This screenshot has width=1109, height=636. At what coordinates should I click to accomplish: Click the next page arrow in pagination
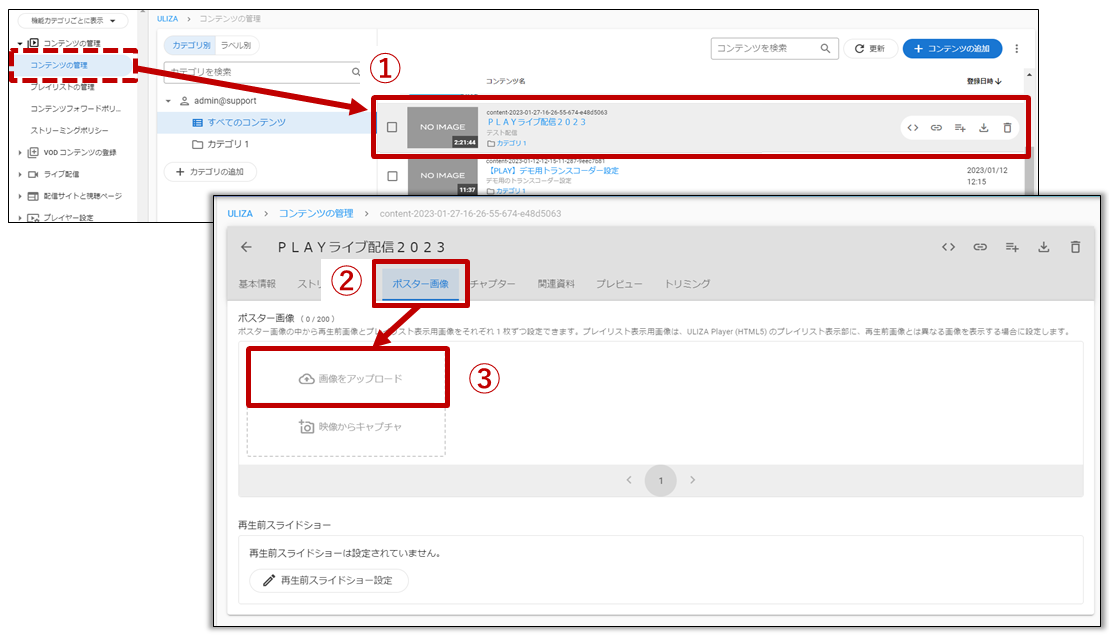pos(693,480)
